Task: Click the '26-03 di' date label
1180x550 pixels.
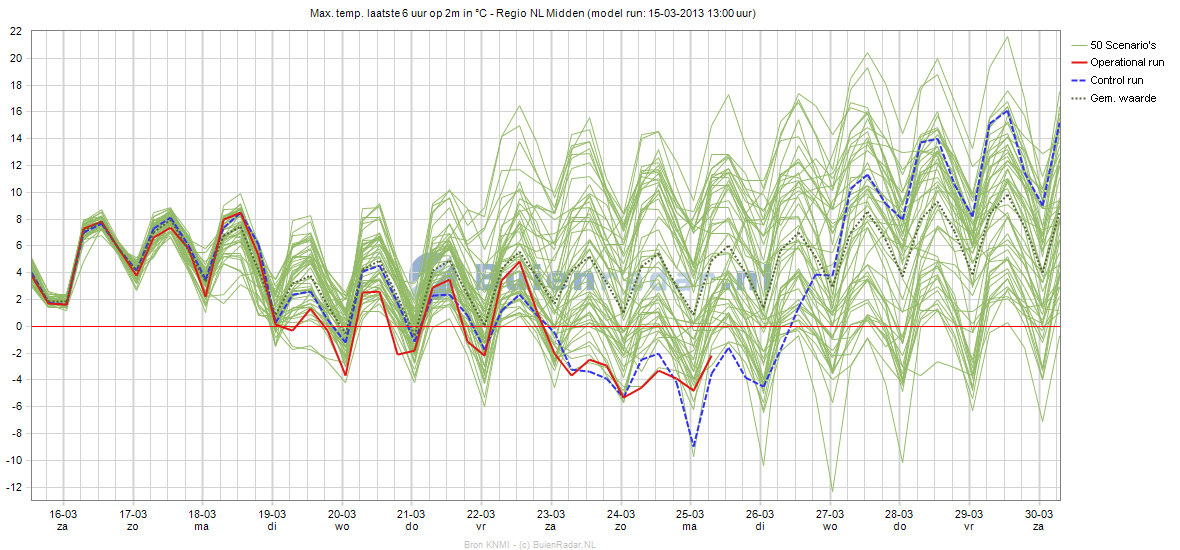Action: 760,520
